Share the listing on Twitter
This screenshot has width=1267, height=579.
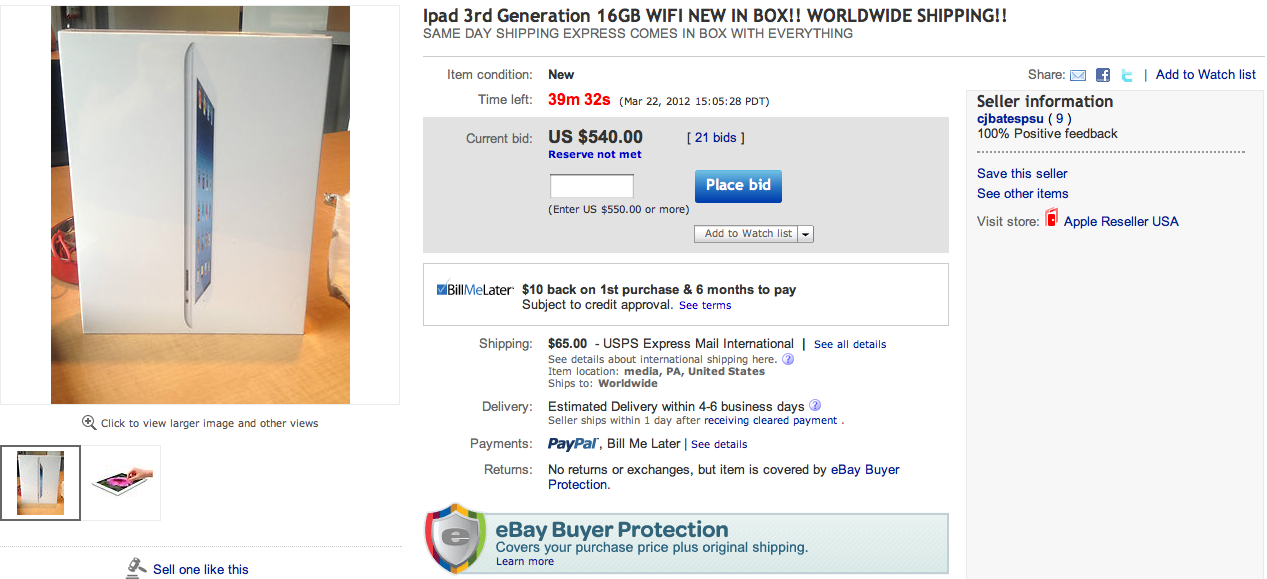click(x=1127, y=75)
